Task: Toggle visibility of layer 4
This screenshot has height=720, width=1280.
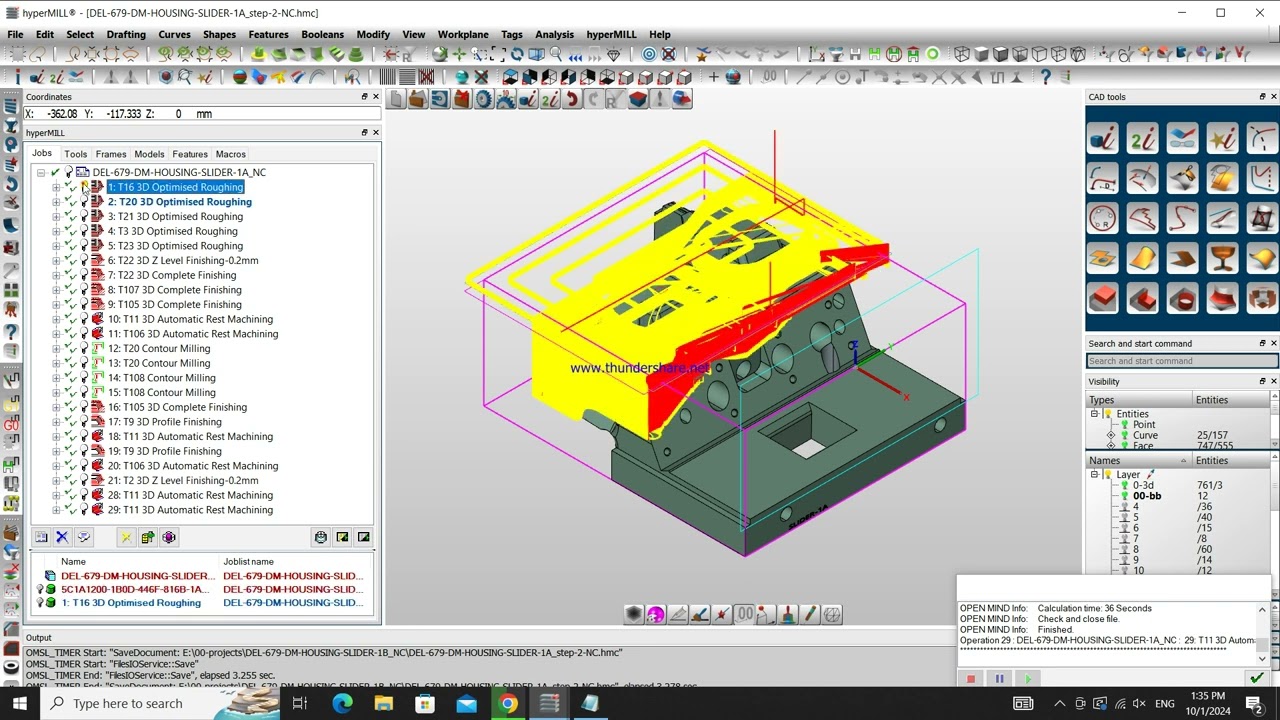Action: (1124, 507)
